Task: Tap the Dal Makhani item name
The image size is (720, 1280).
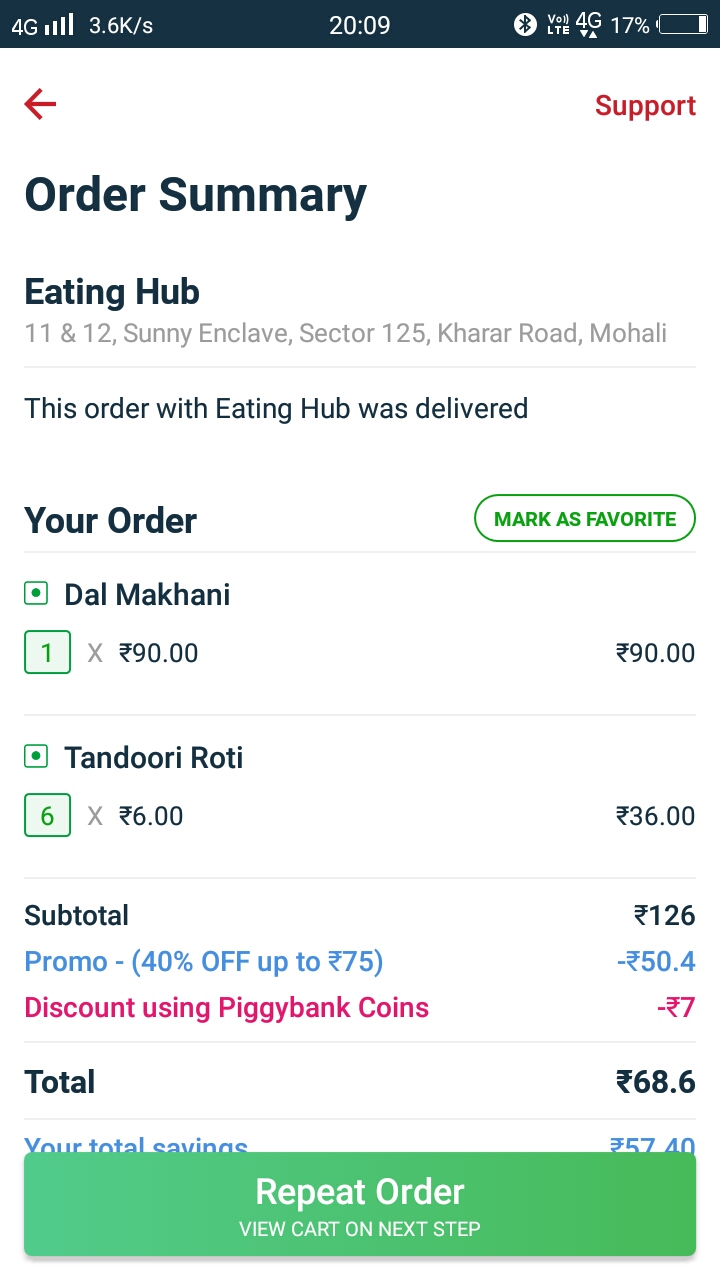Action: tap(147, 594)
